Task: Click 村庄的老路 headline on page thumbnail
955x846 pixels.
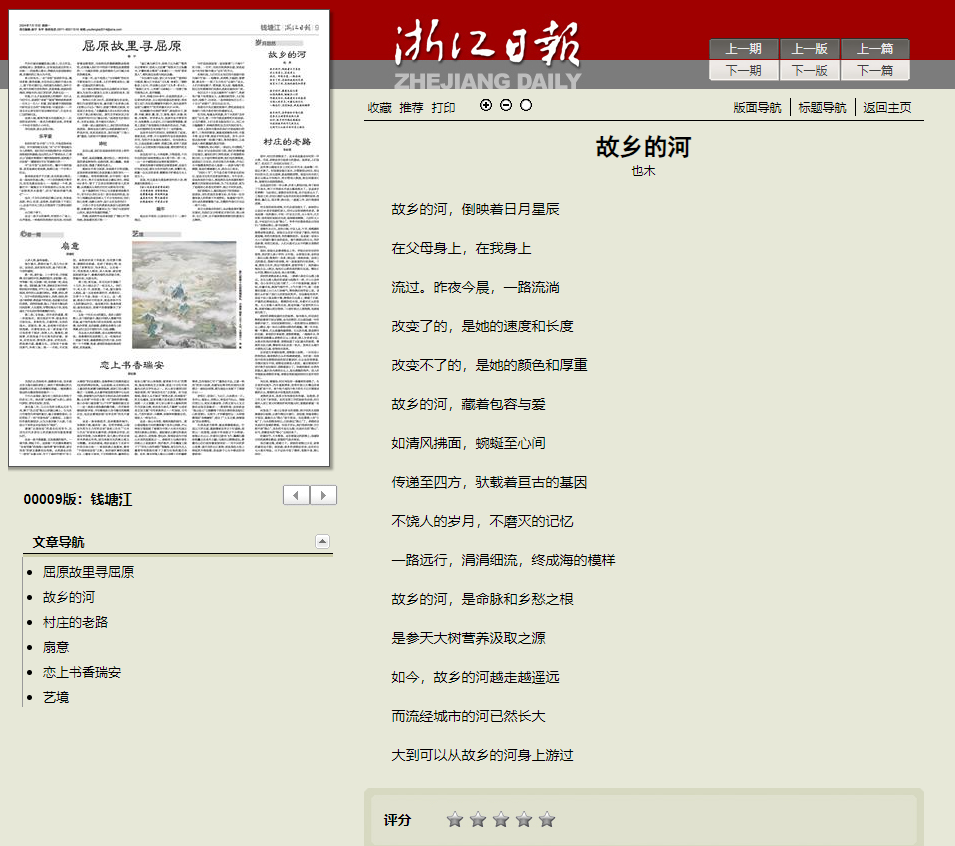Action: coord(287,141)
